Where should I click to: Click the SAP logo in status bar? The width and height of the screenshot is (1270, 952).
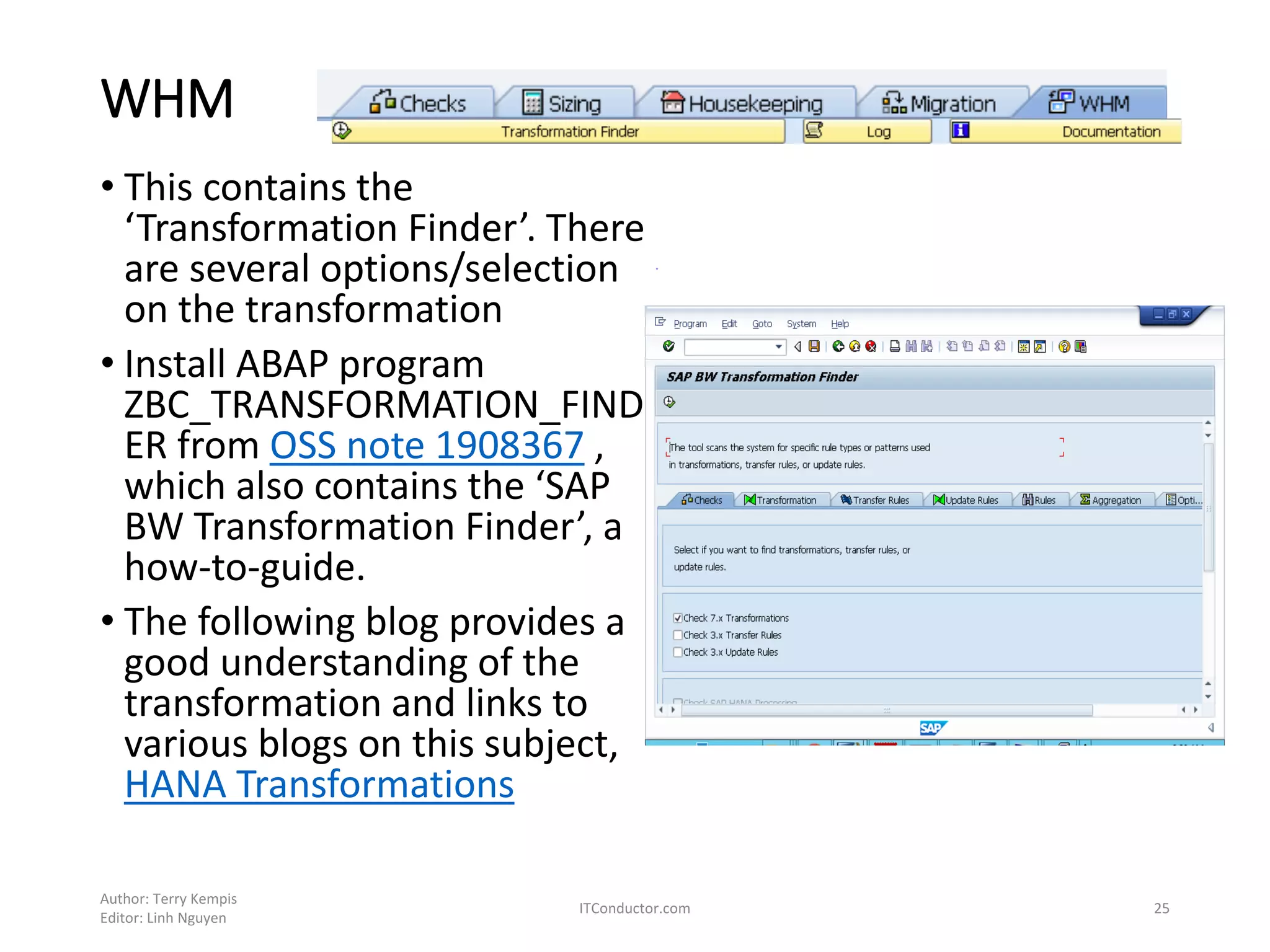(933, 728)
